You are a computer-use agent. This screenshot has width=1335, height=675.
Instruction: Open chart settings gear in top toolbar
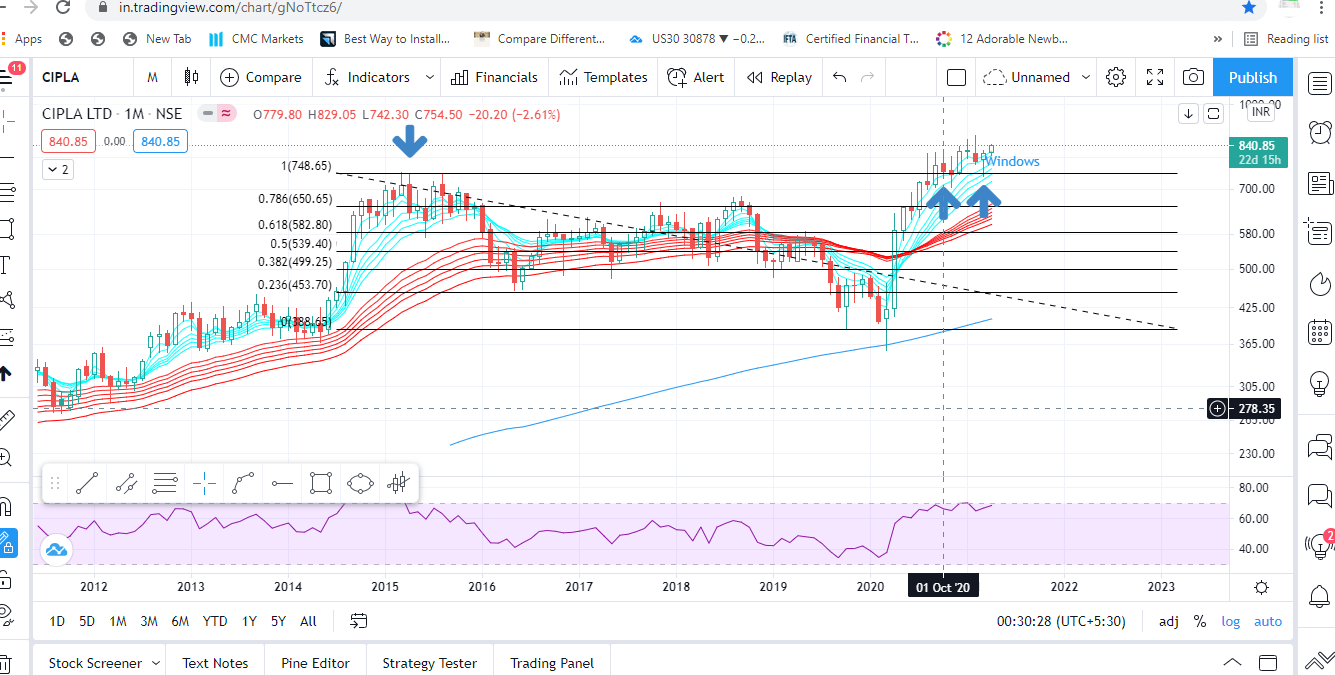pyautogui.click(x=1116, y=77)
